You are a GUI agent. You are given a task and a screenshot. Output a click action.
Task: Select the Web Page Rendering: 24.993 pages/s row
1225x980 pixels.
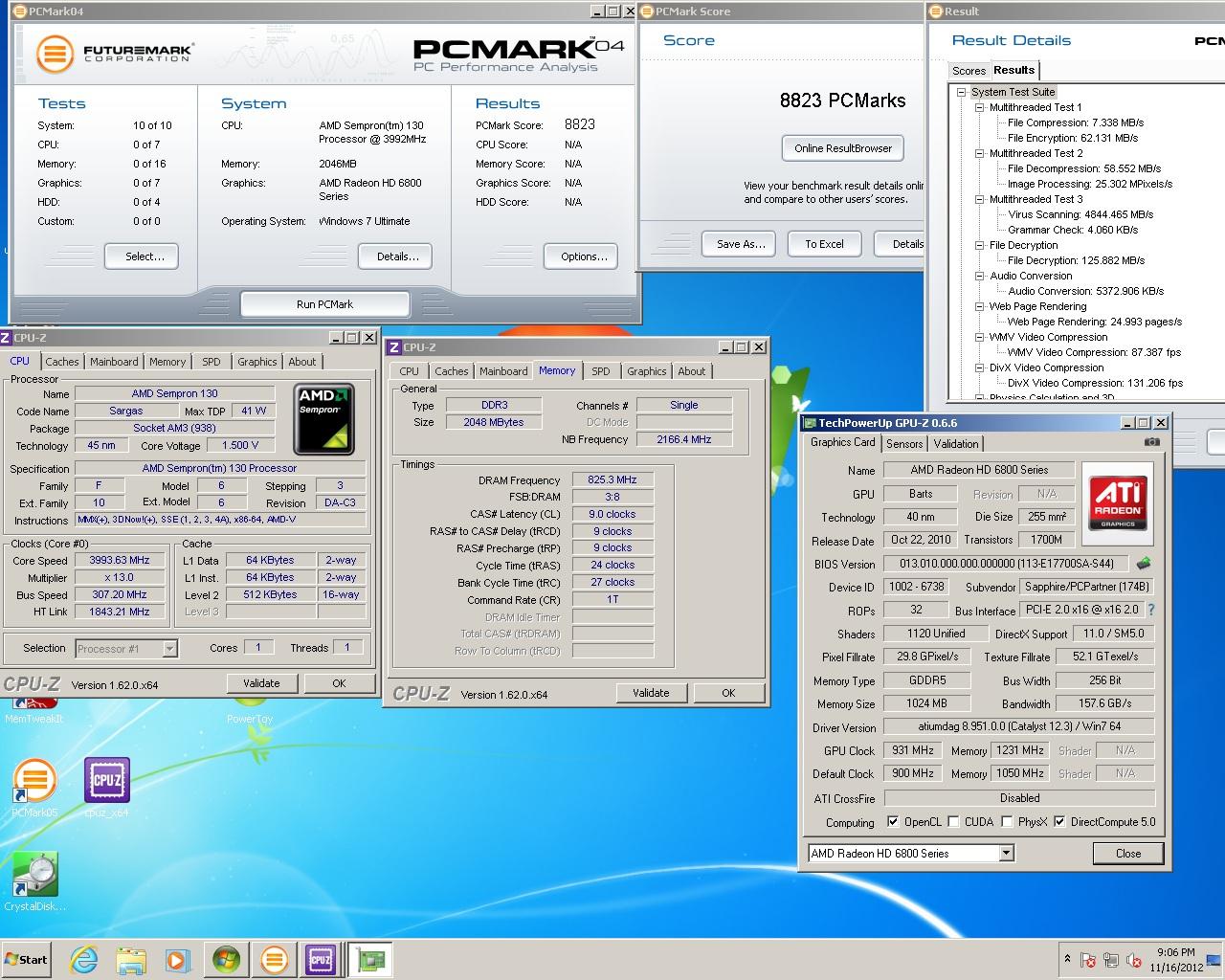tap(1094, 322)
